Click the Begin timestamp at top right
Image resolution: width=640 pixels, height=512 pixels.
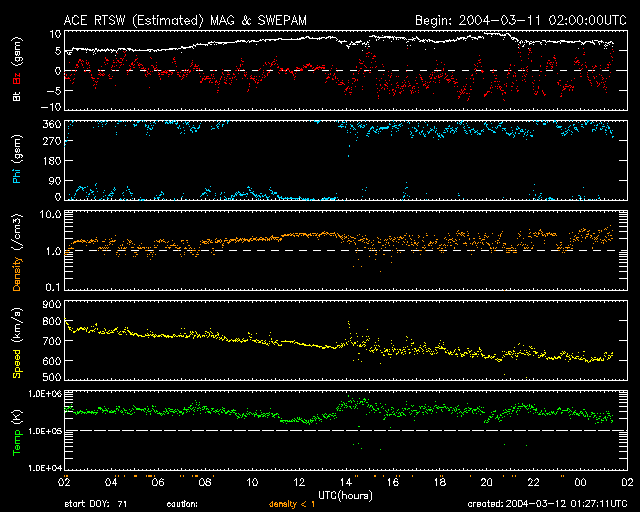click(x=520, y=20)
